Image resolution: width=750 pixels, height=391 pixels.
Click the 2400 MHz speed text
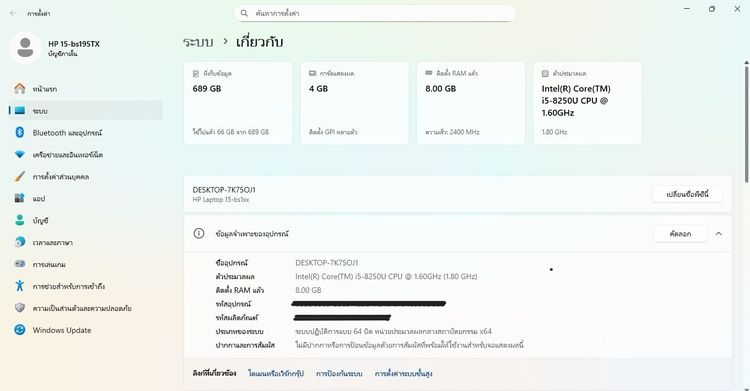click(452, 132)
